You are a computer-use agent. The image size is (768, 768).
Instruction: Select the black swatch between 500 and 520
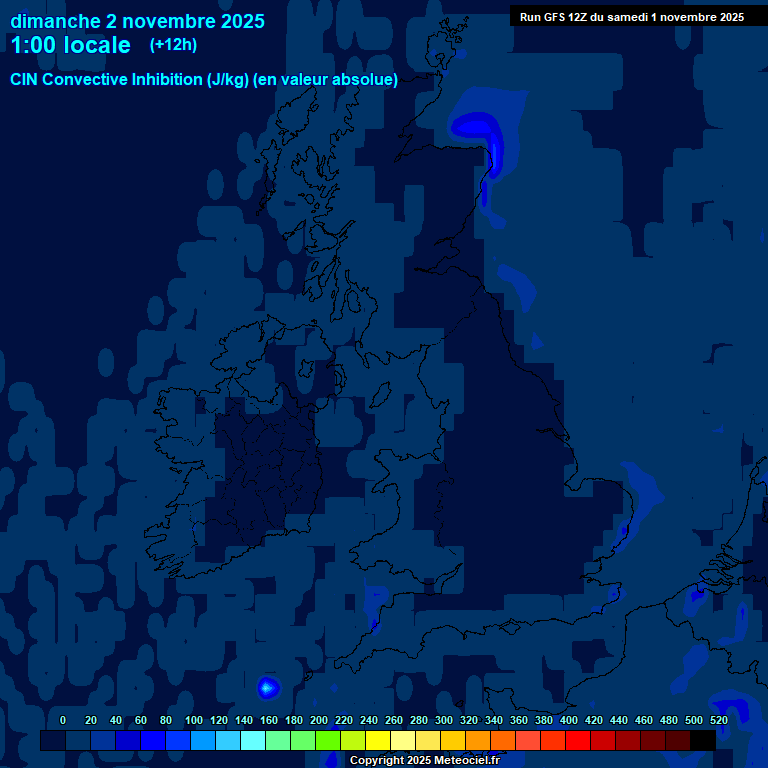coord(703,741)
